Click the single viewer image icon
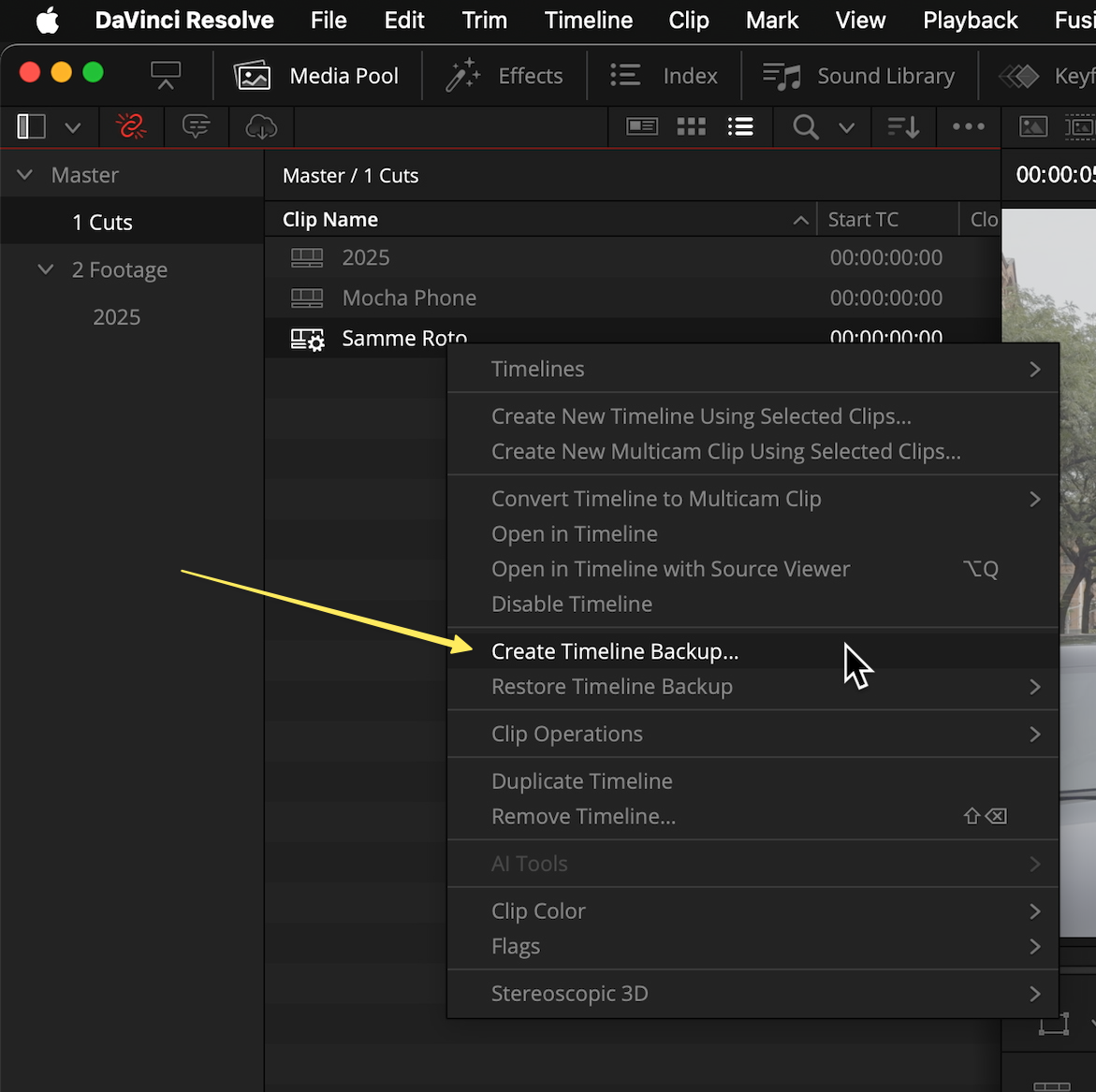 1033,126
